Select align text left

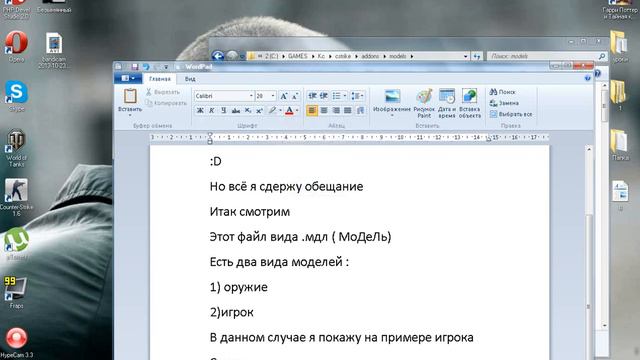tap(312, 110)
